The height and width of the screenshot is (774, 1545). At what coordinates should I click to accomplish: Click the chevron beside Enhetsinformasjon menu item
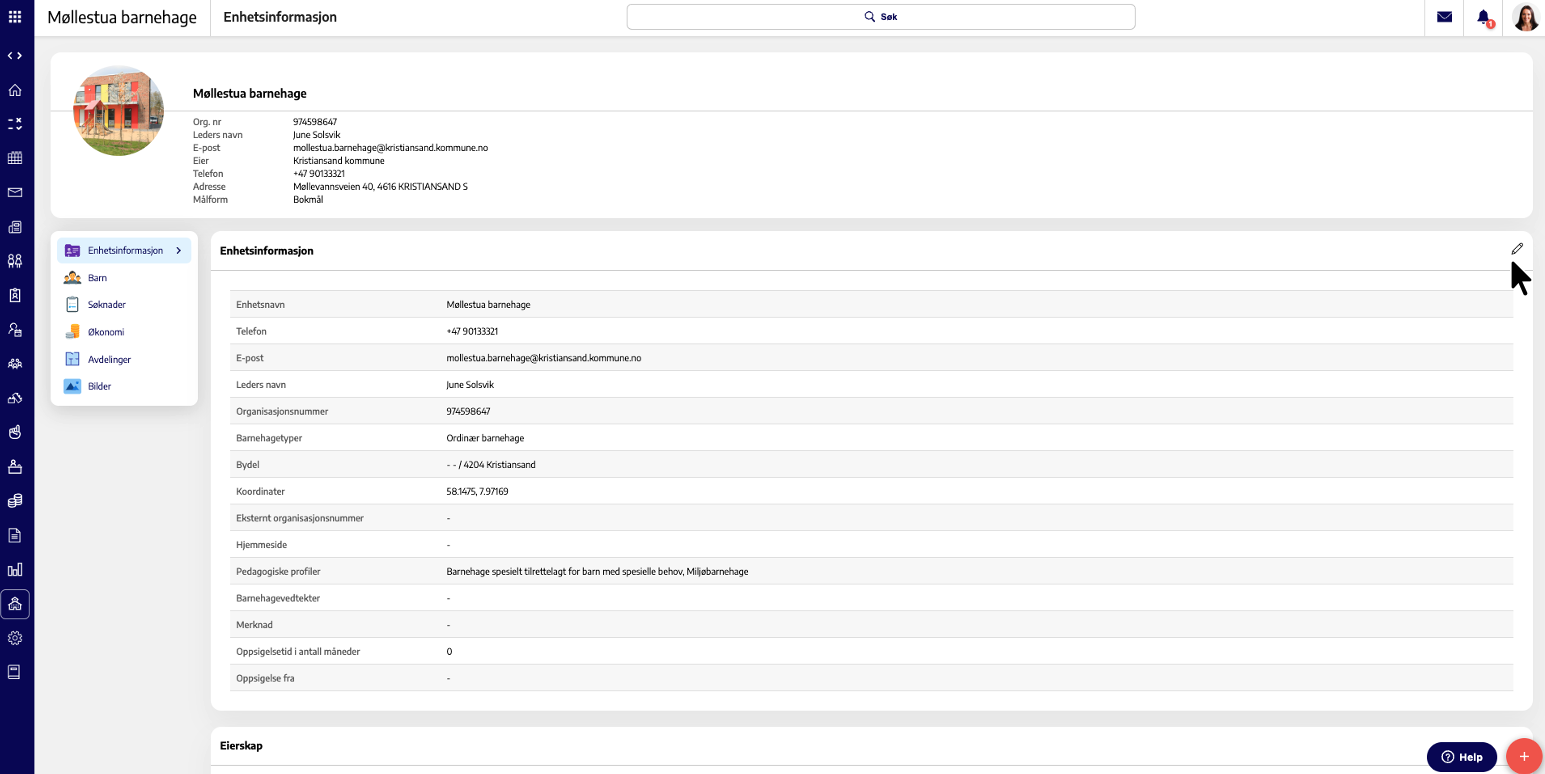(x=178, y=251)
